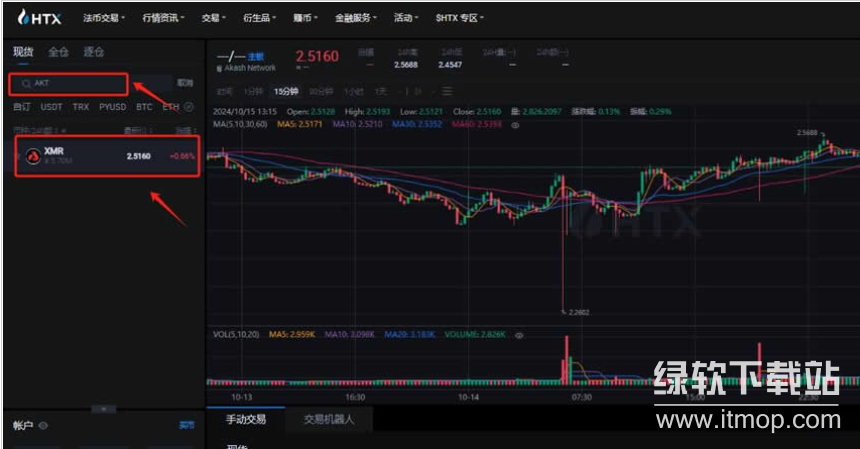Open the 交易机器人 tab
860x449 pixels.
pos(329,419)
